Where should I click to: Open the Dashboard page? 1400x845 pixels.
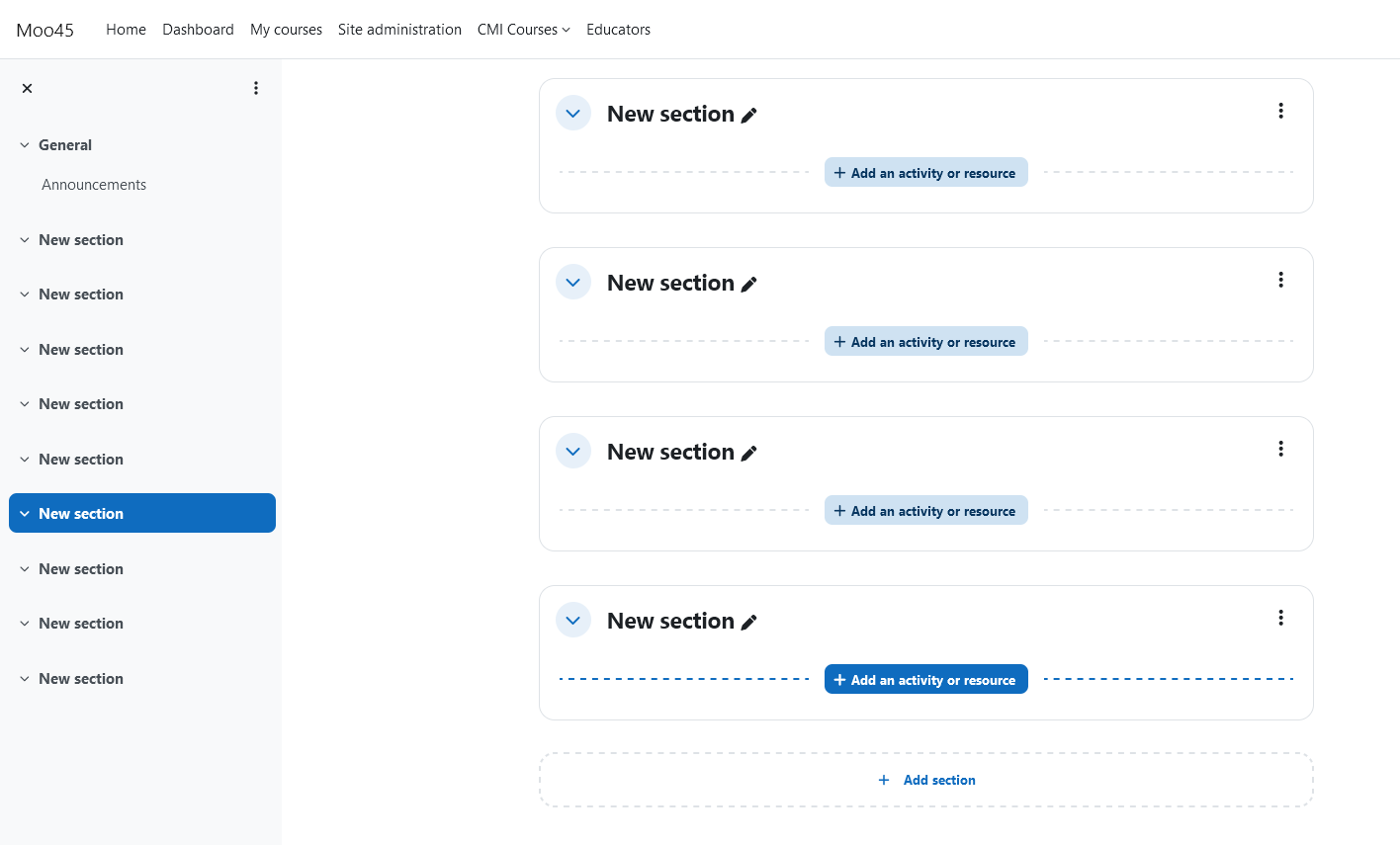tap(198, 30)
